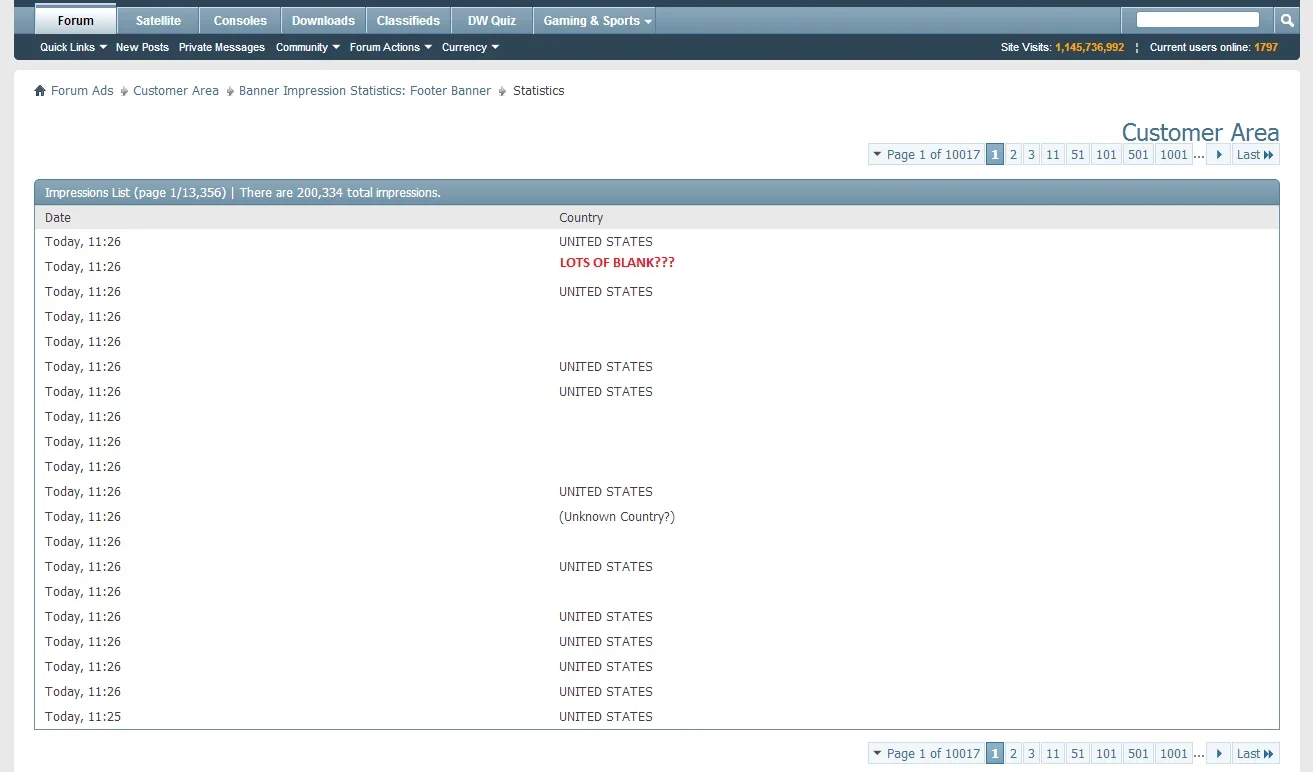Open New Posts link
Screen dimensions: 1313x772
pos(142,47)
